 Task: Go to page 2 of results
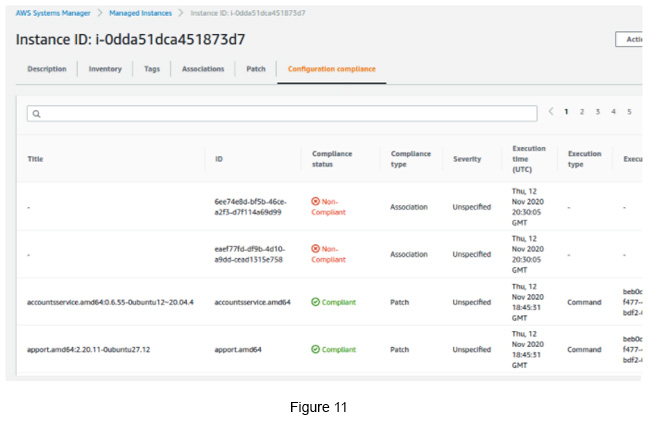click(581, 111)
